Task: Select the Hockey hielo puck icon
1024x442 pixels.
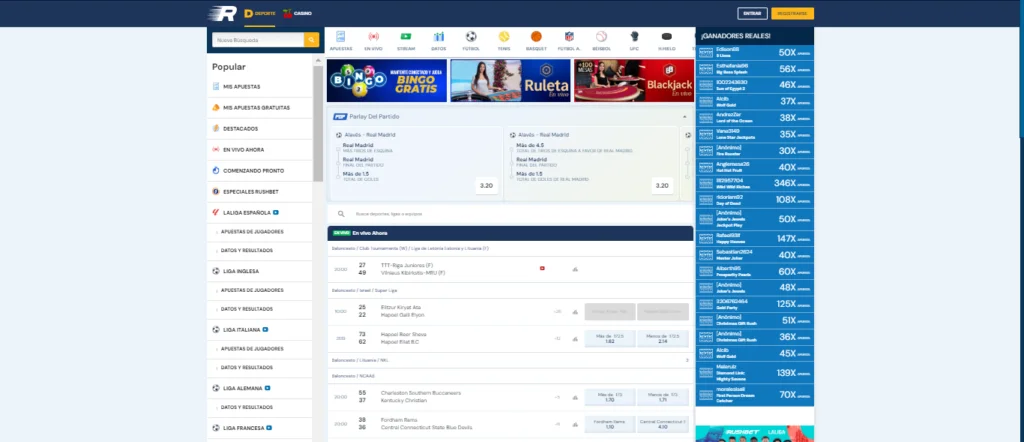Action: coord(666,40)
